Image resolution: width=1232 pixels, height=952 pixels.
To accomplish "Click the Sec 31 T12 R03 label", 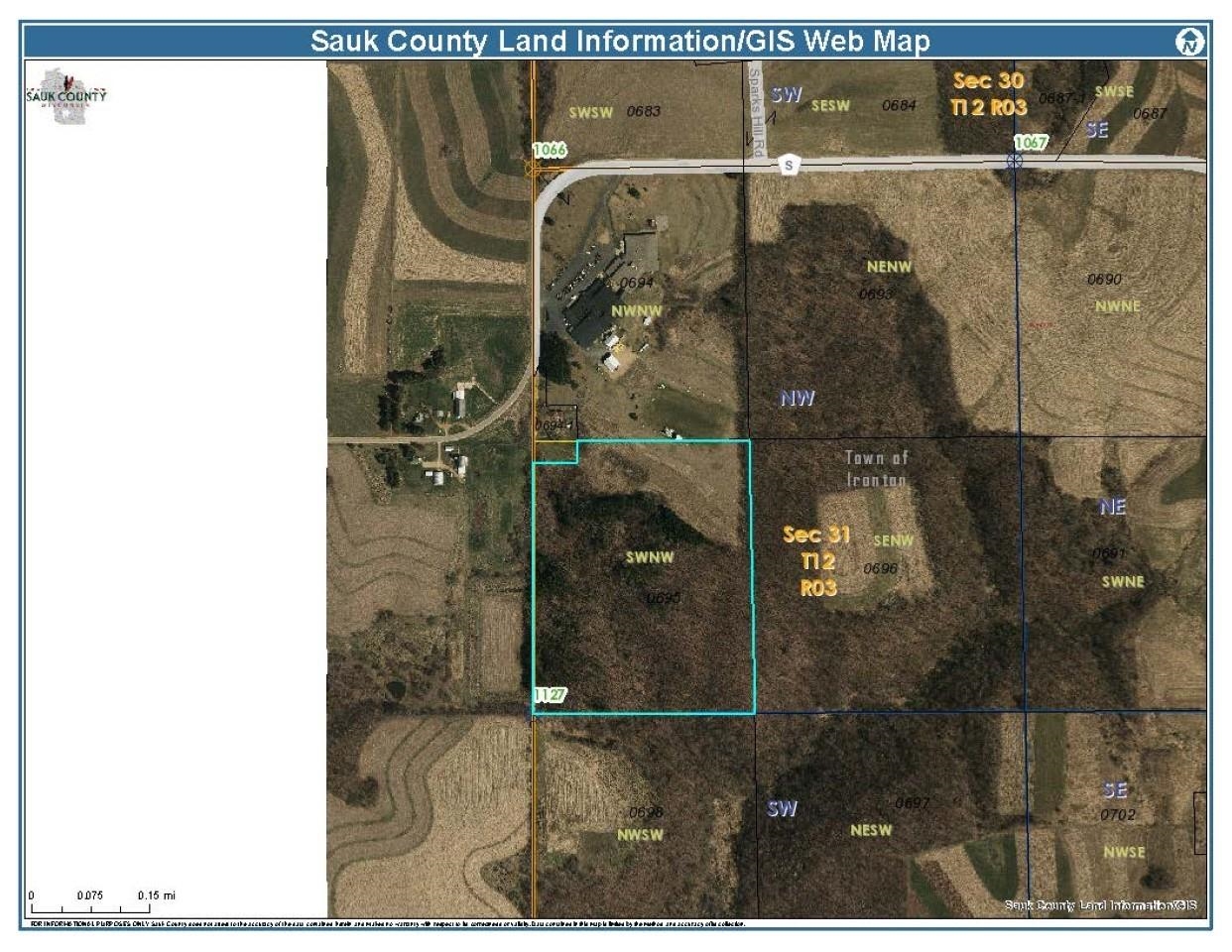I will (817, 561).
